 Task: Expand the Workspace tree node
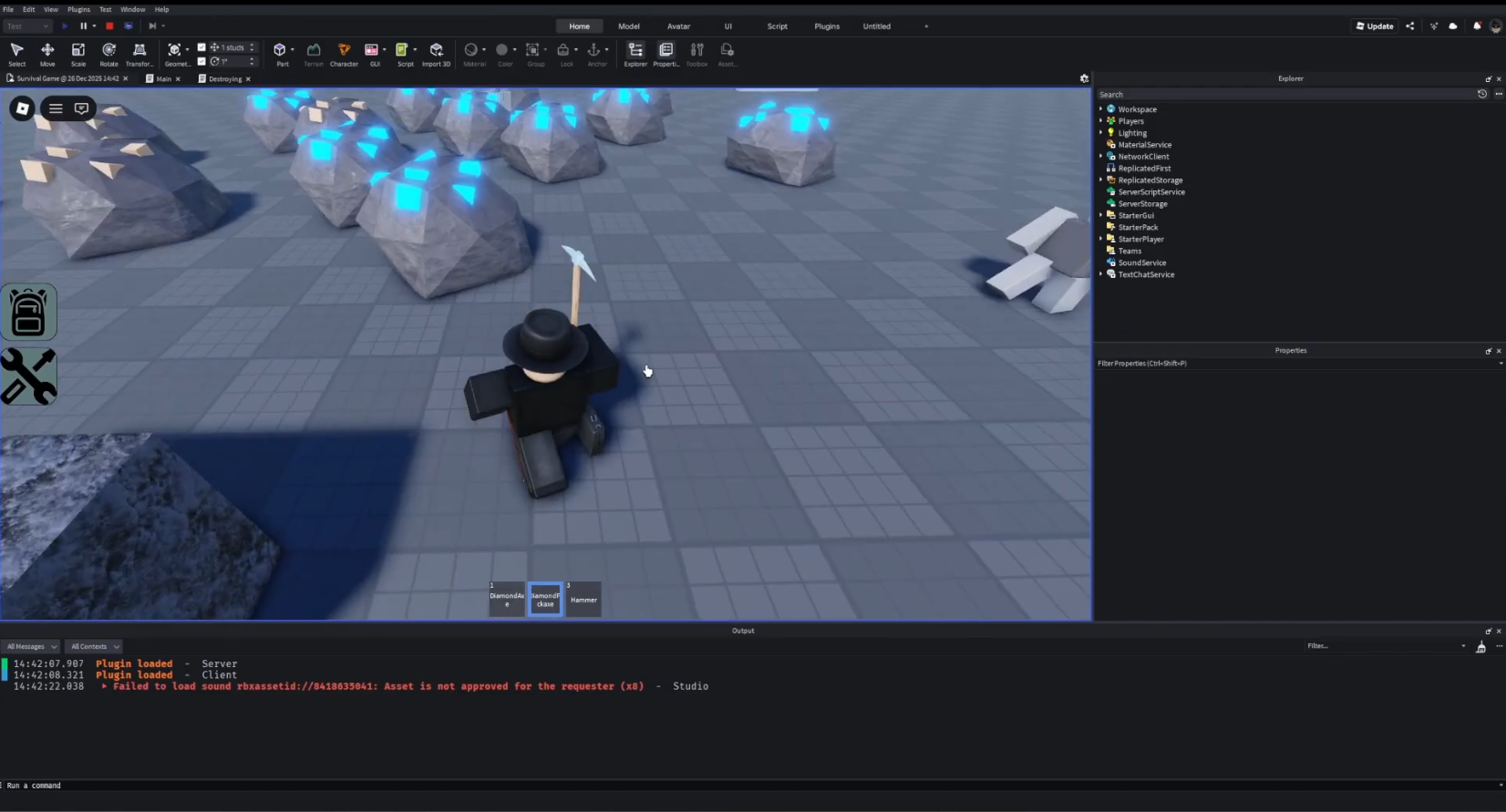tap(1100, 109)
